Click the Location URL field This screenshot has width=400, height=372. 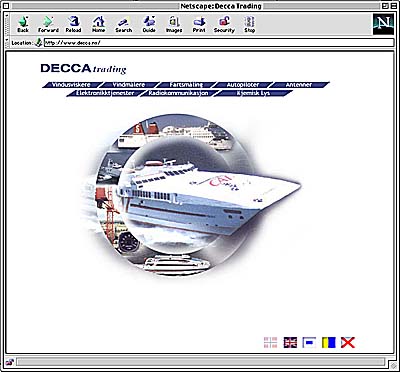[219, 43]
